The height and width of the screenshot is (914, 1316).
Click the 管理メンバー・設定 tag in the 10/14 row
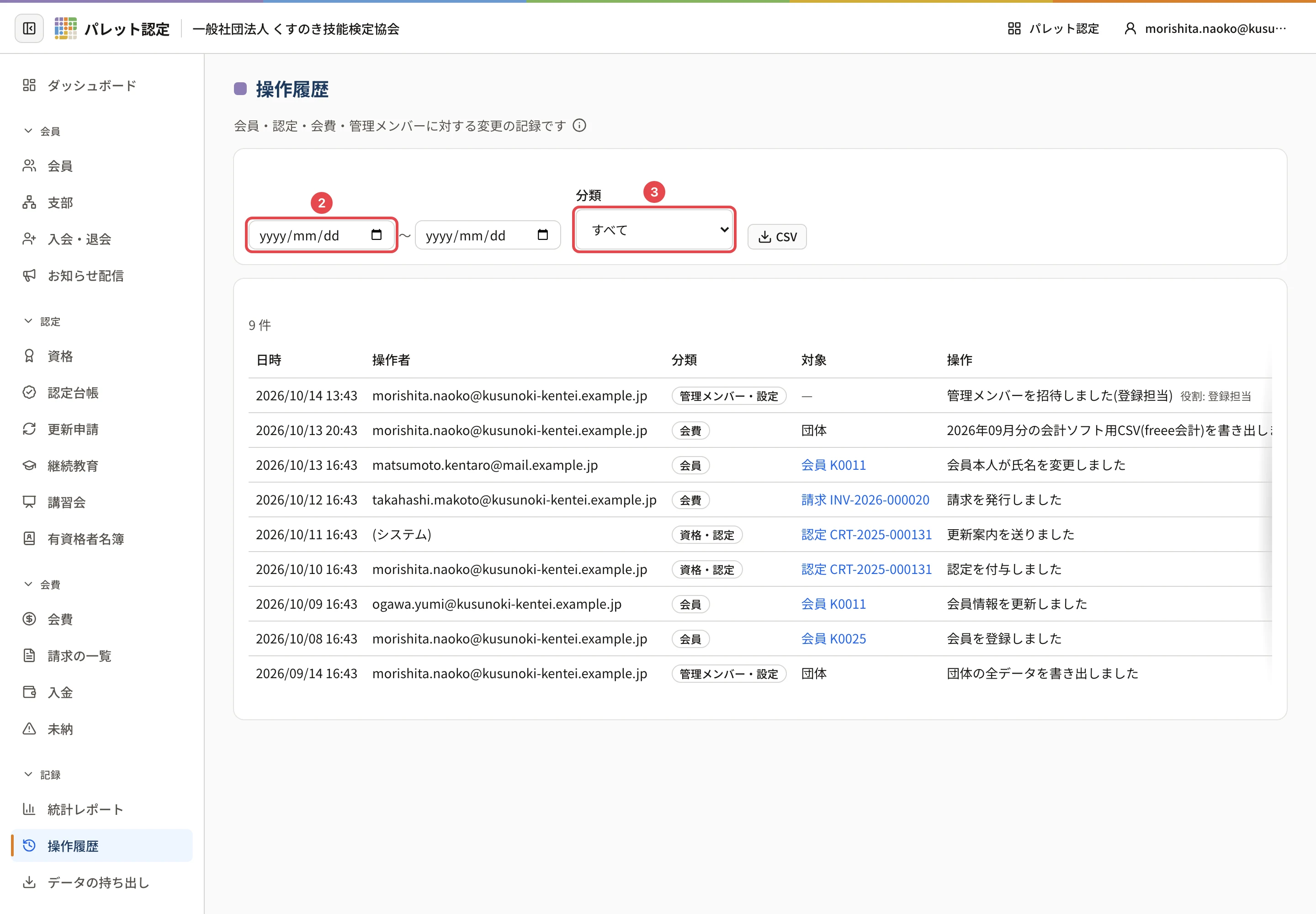coord(728,396)
